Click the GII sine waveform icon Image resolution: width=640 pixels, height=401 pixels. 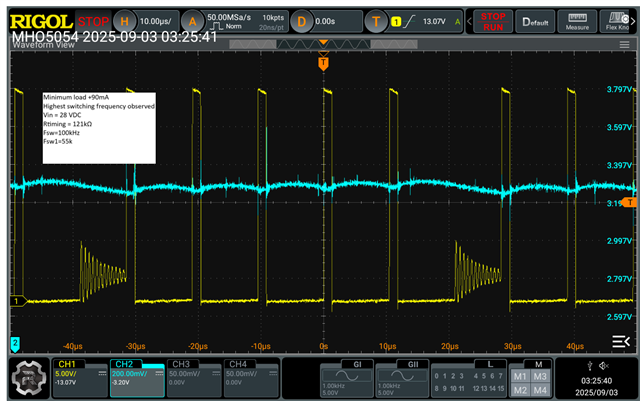pos(402,376)
